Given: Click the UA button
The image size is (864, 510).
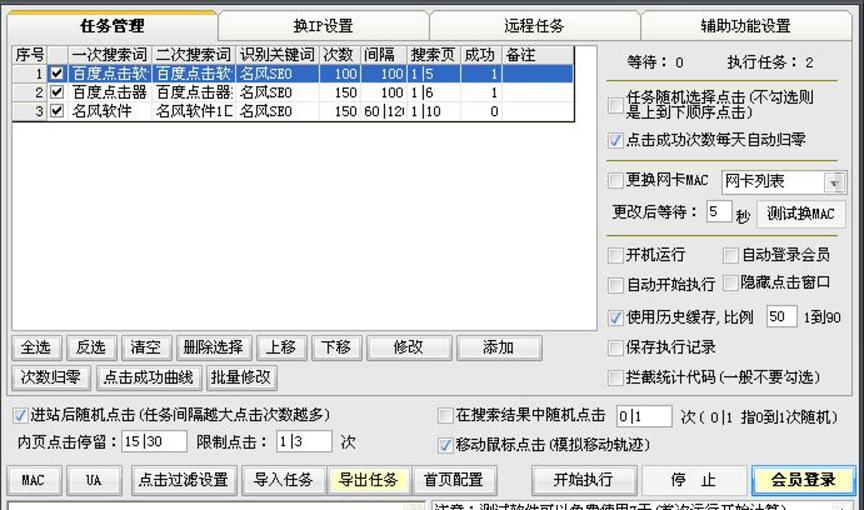Looking at the screenshot, I should 94,480.
